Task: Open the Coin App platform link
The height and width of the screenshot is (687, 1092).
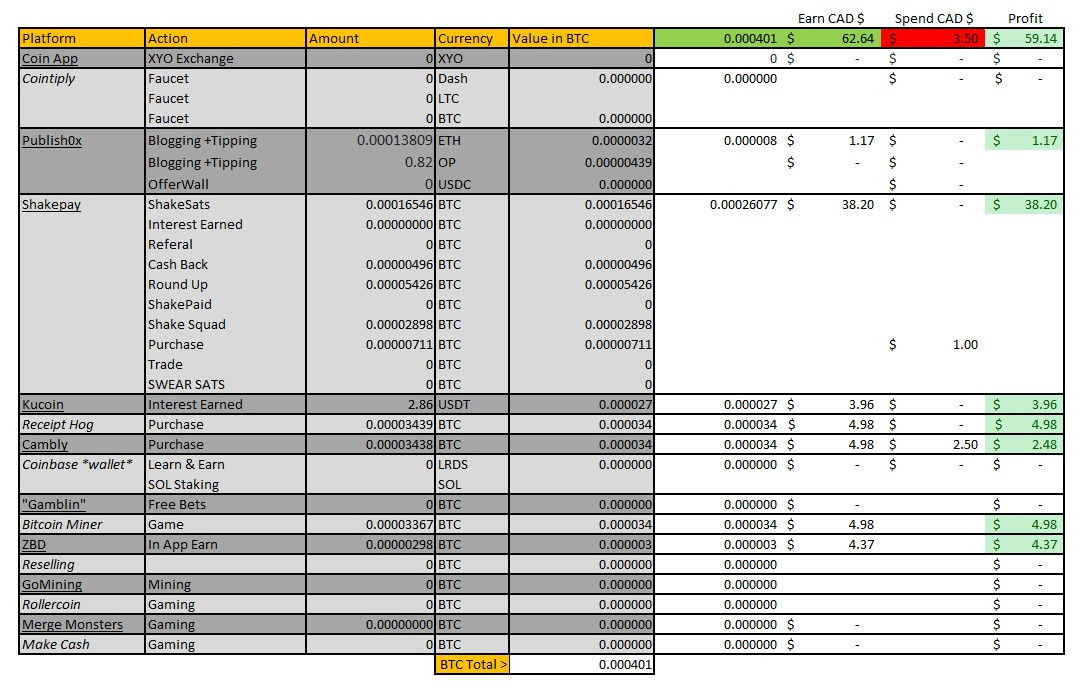Action: click(x=50, y=59)
